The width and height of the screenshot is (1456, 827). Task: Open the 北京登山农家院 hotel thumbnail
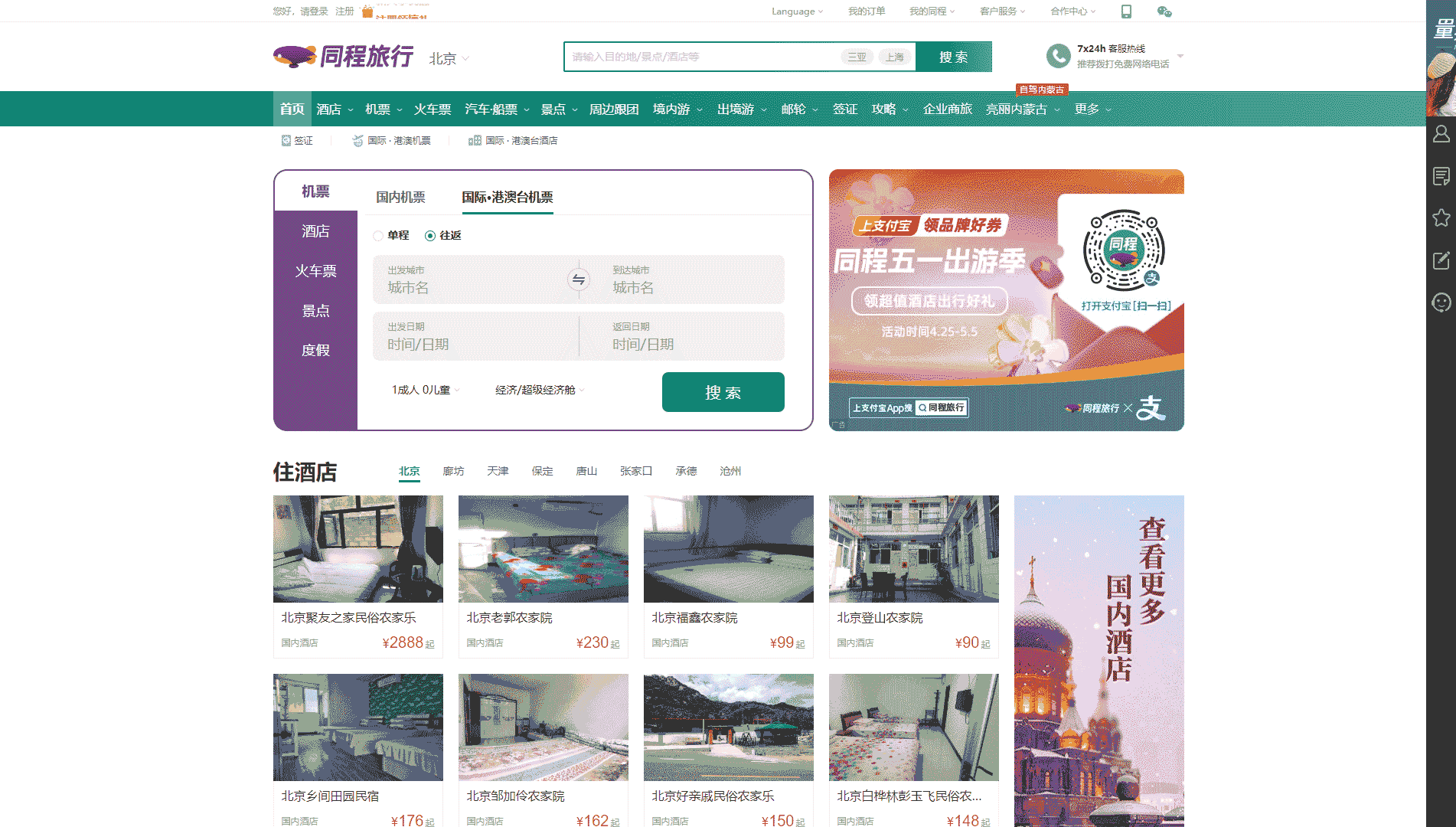point(914,549)
